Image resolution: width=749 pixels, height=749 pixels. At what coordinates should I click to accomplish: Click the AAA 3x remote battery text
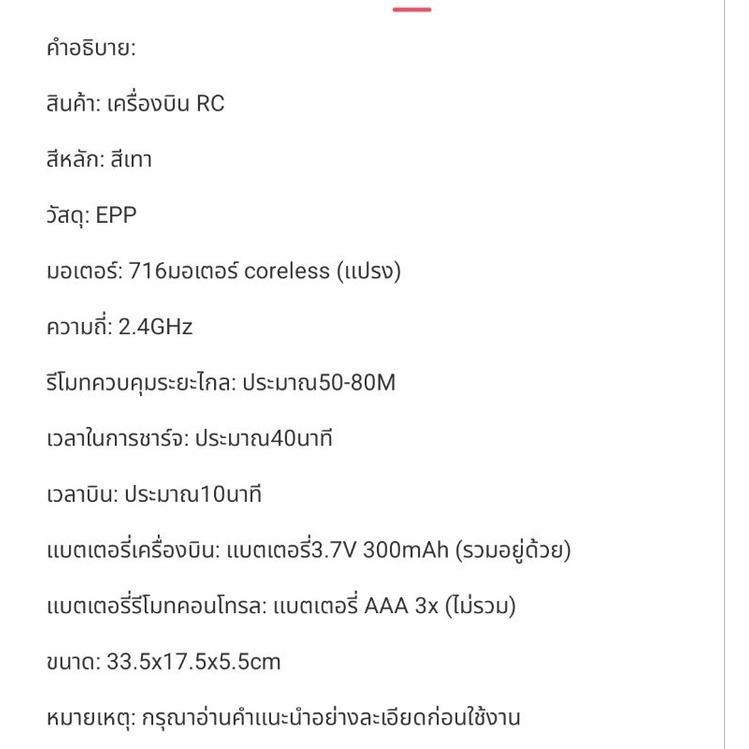click(401, 606)
